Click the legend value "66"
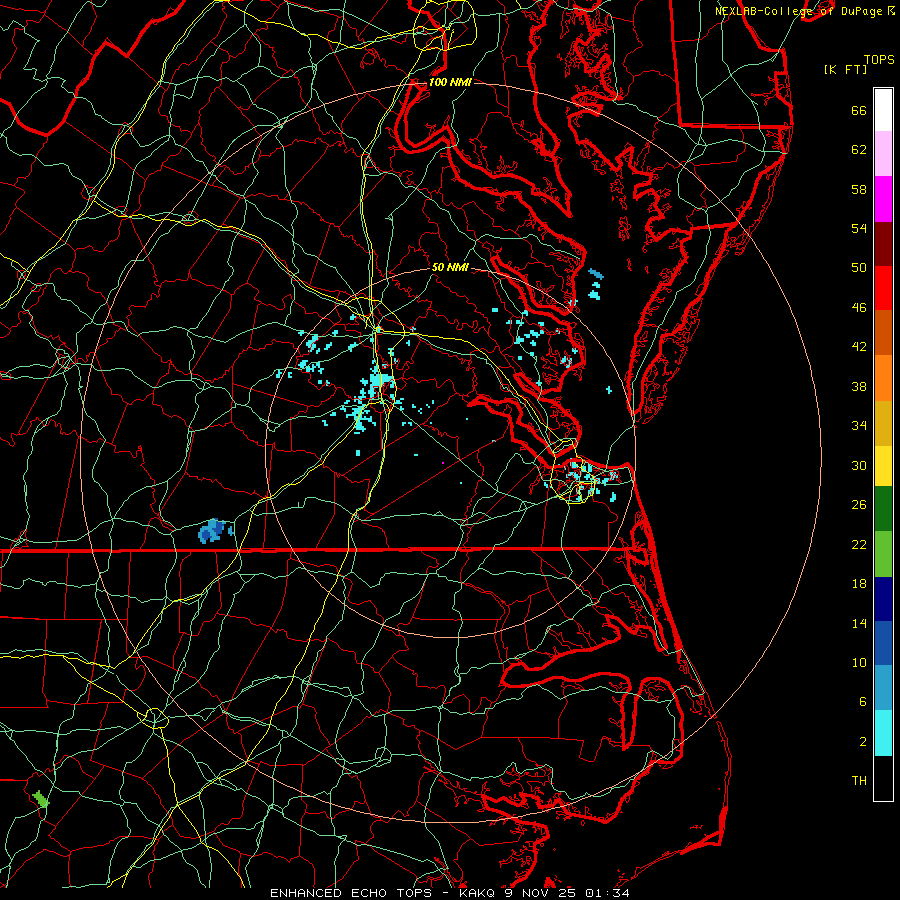Image resolution: width=900 pixels, height=900 pixels. 859,110
